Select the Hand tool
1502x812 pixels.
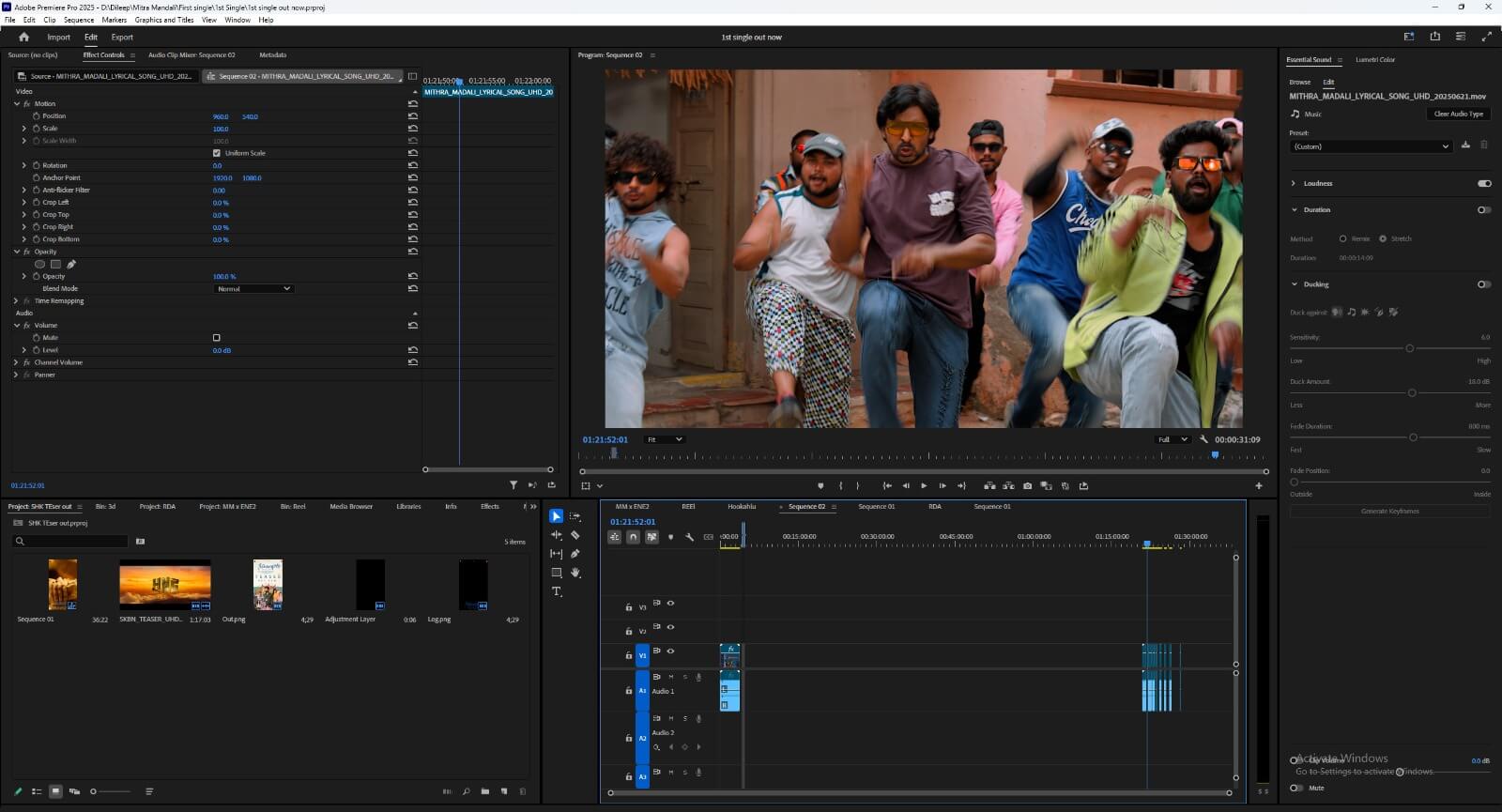pyautogui.click(x=575, y=573)
